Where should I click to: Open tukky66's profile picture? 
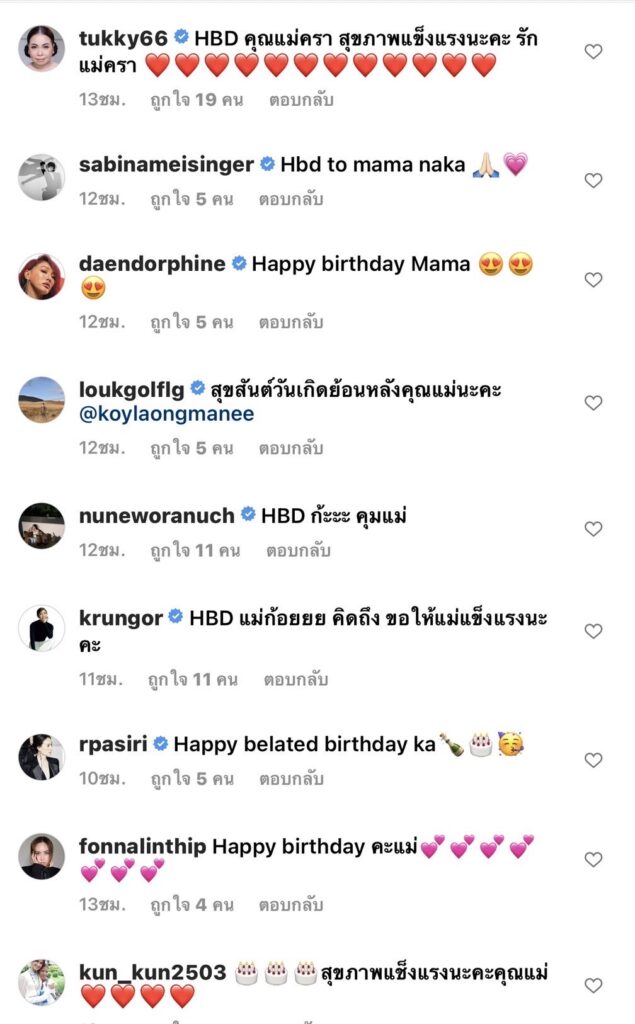(x=42, y=48)
